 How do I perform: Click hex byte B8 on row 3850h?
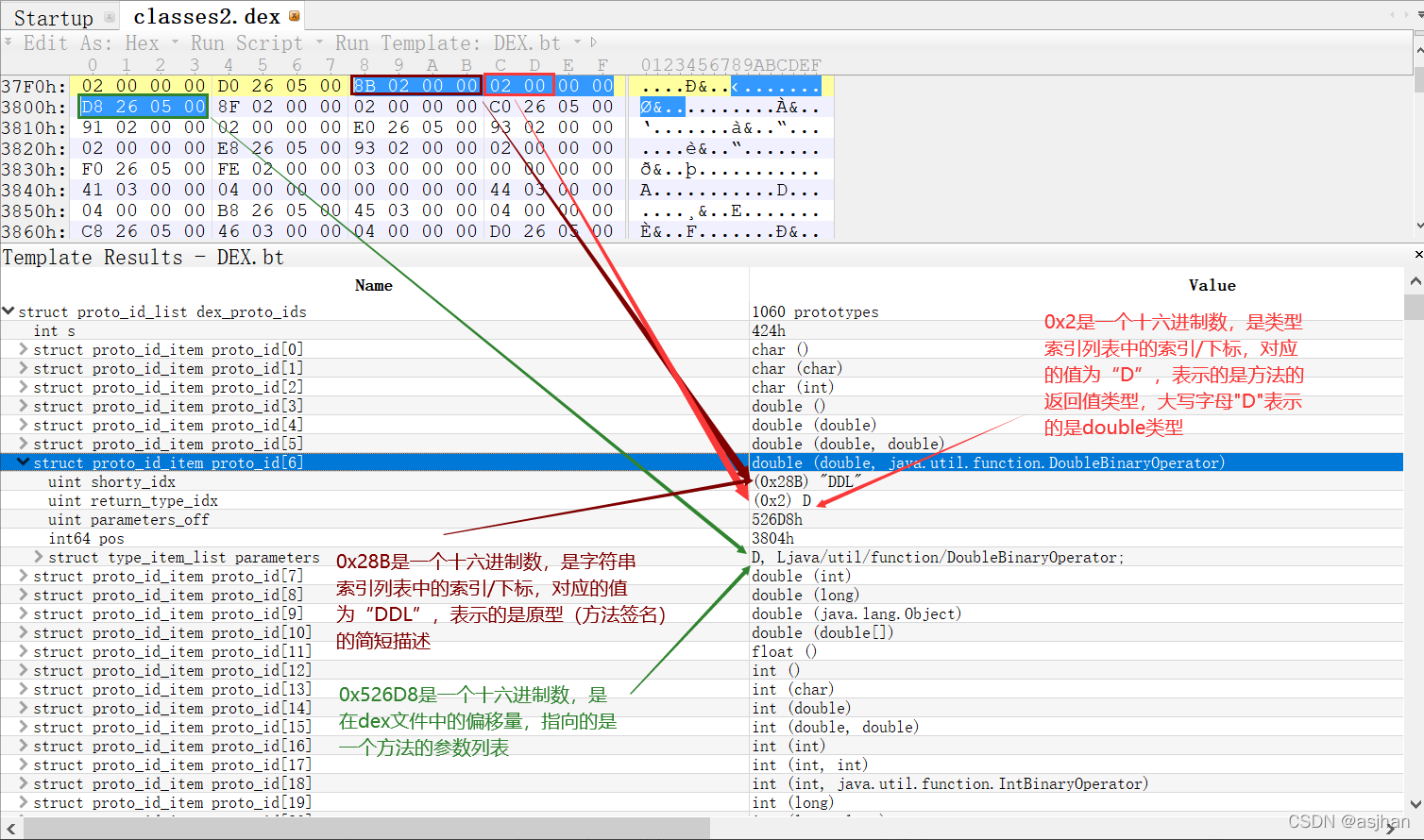(x=229, y=210)
